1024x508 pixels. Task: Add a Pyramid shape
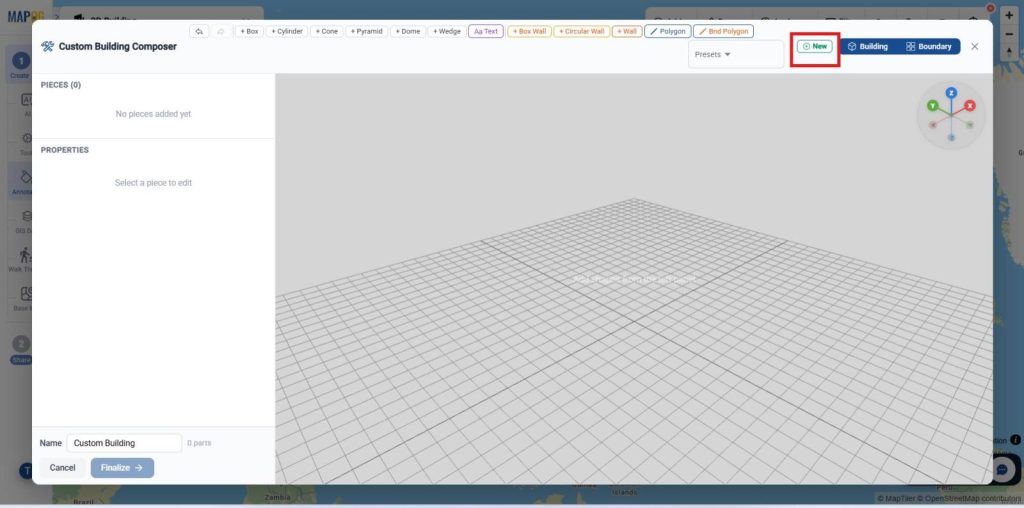coord(366,31)
